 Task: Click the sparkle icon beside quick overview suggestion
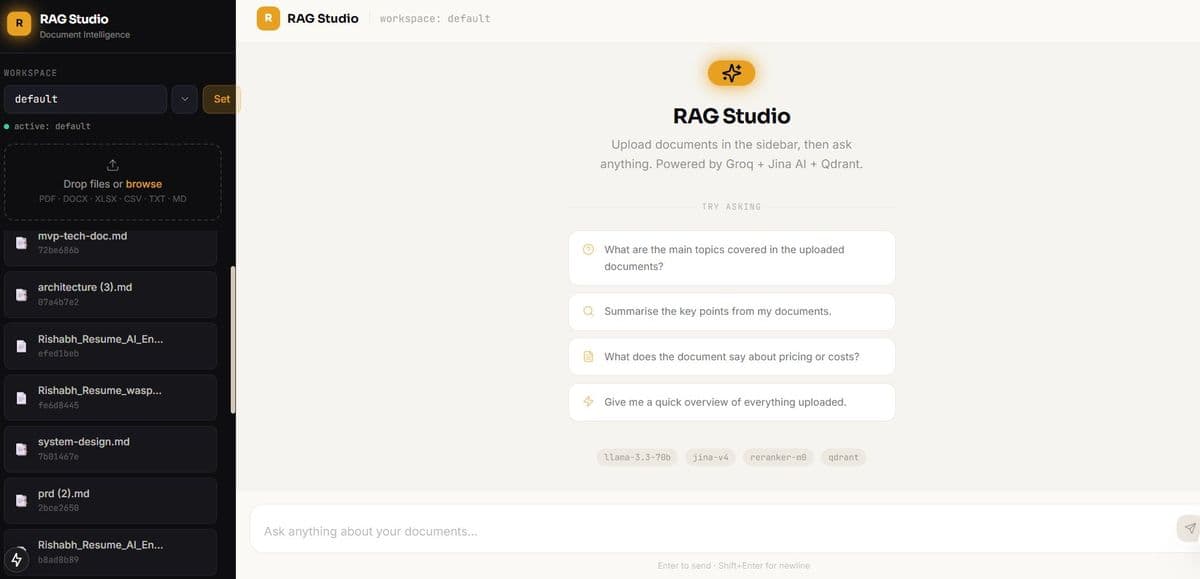coord(588,401)
